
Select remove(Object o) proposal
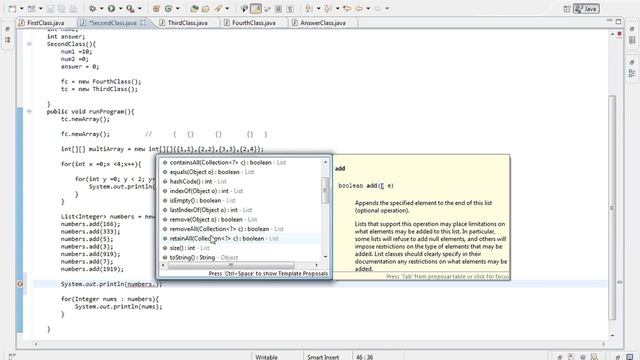coord(241,219)
